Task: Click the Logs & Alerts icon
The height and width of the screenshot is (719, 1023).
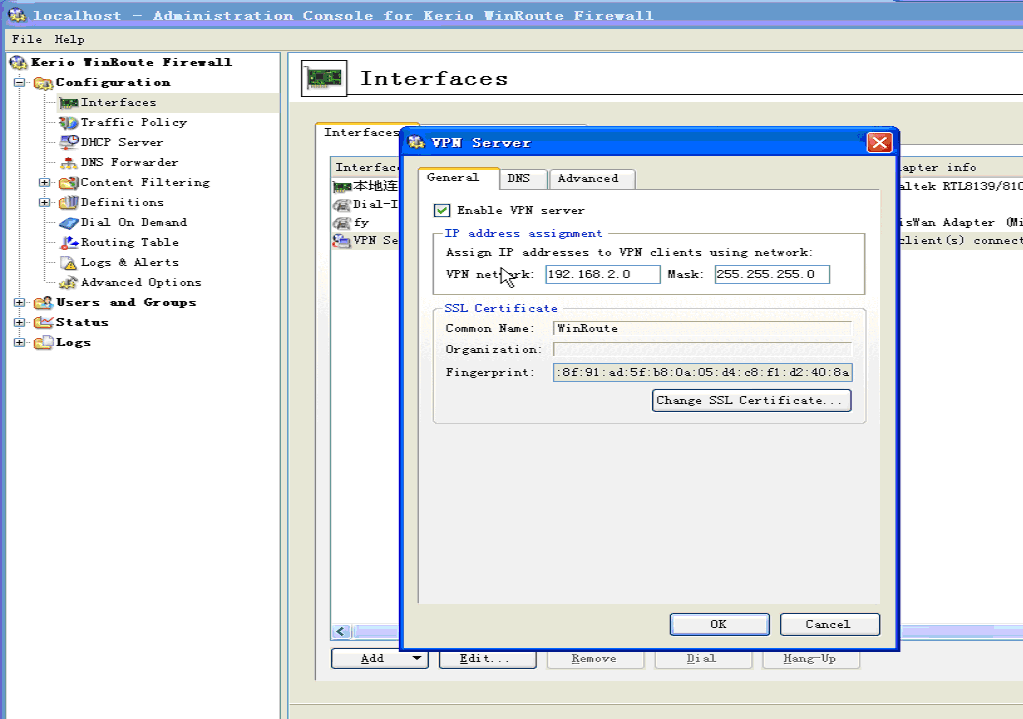Action: [x=68, y=262]
